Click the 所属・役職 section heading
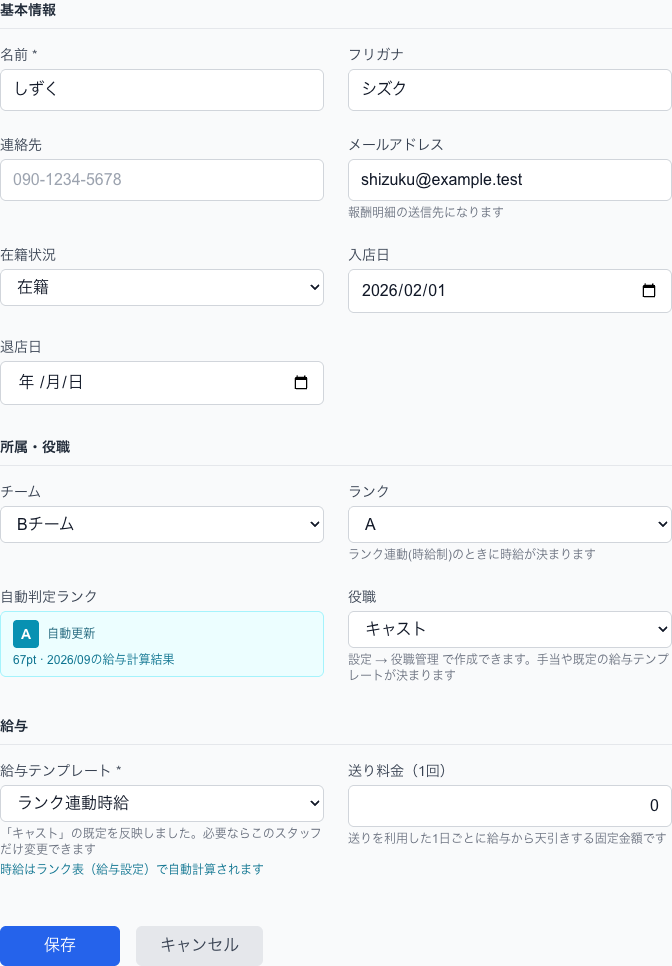672x966 pixels. click(35, 447)
